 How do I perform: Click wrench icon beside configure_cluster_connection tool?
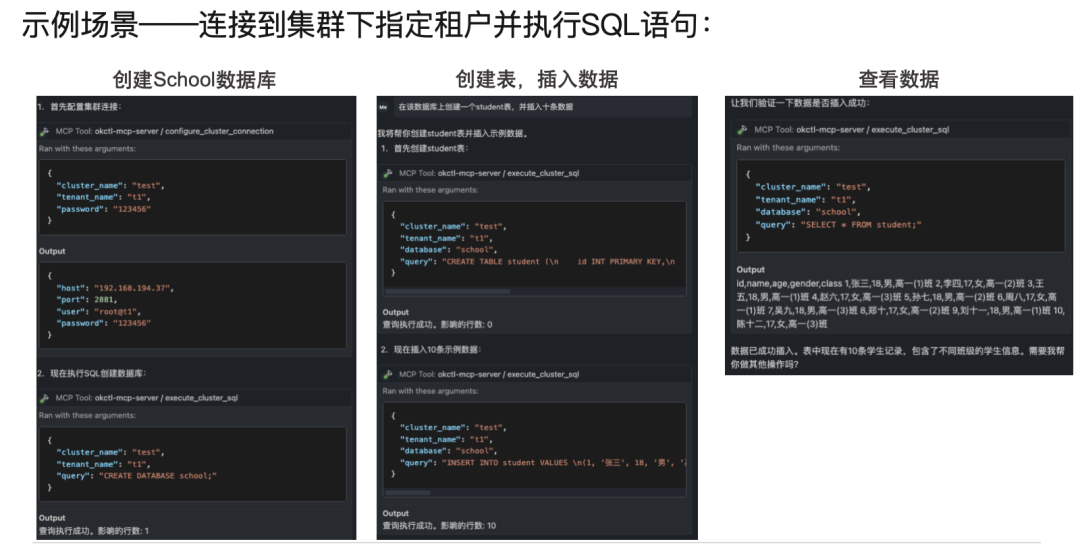pos(44,131)
